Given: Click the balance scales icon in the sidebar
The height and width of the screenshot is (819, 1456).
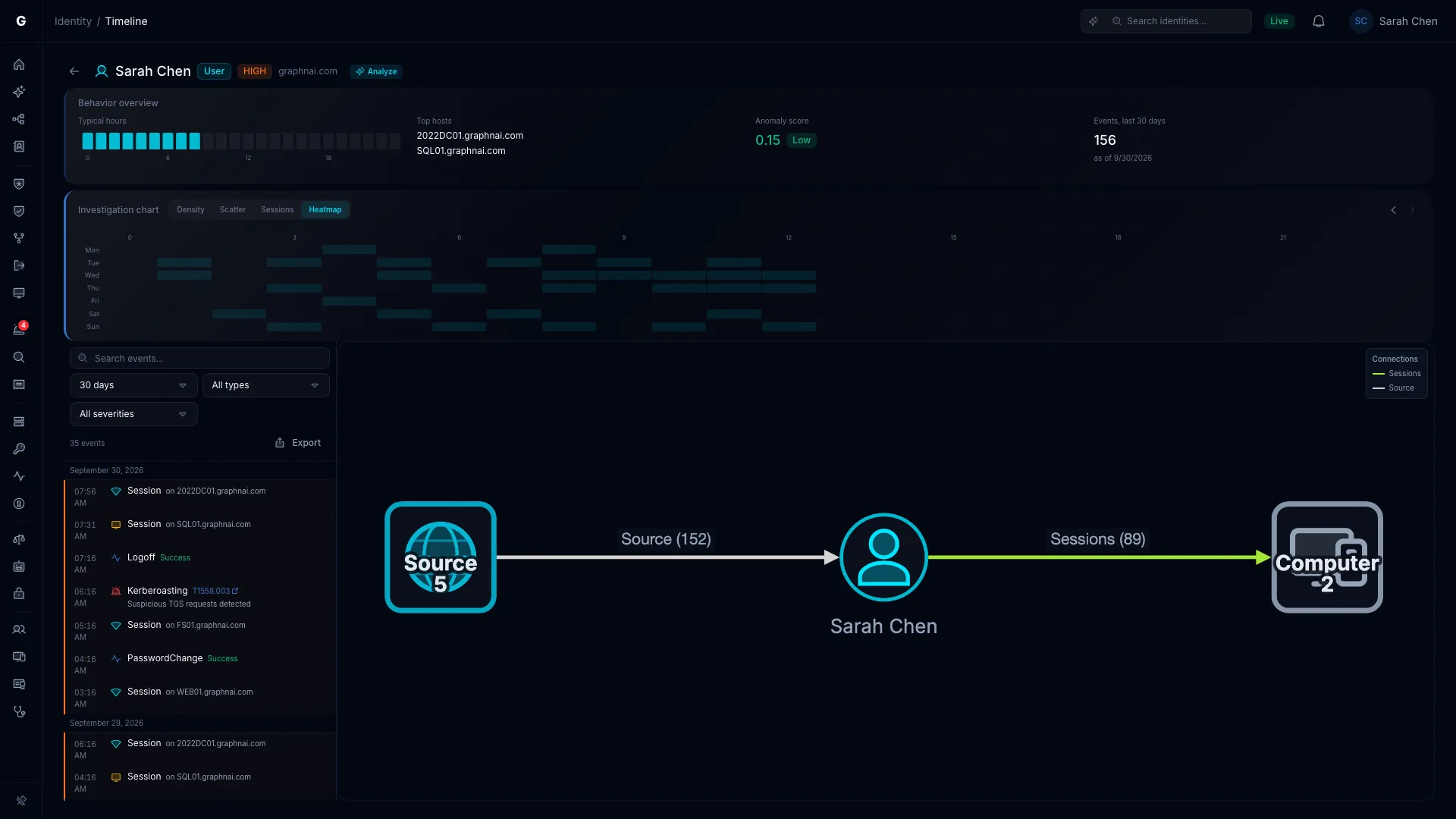Looking at the screenshot, I should (x=19, y=539).
